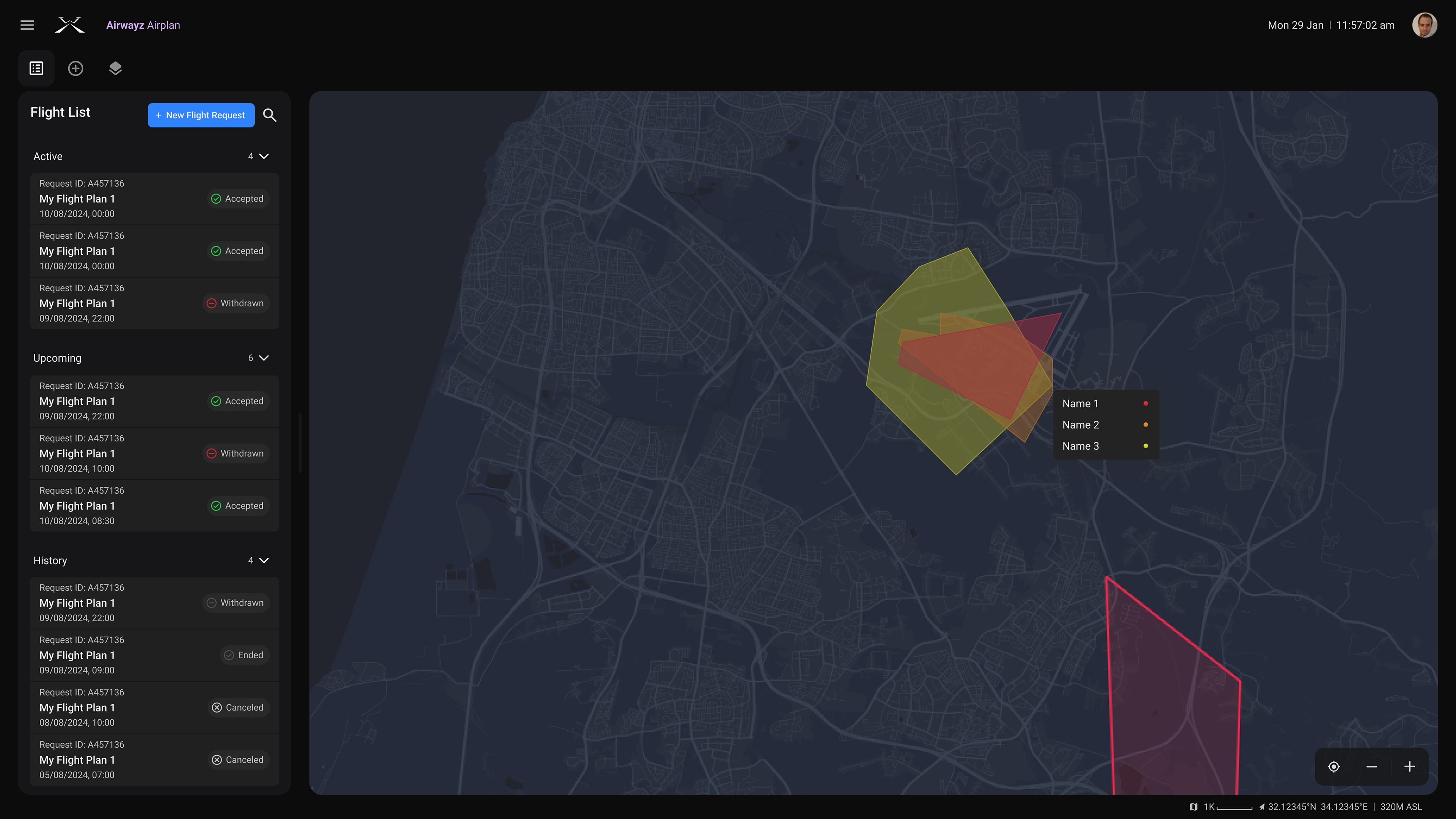Click New Flight Request button
The image size is (1456, 819).
click(x=201, y=115)
